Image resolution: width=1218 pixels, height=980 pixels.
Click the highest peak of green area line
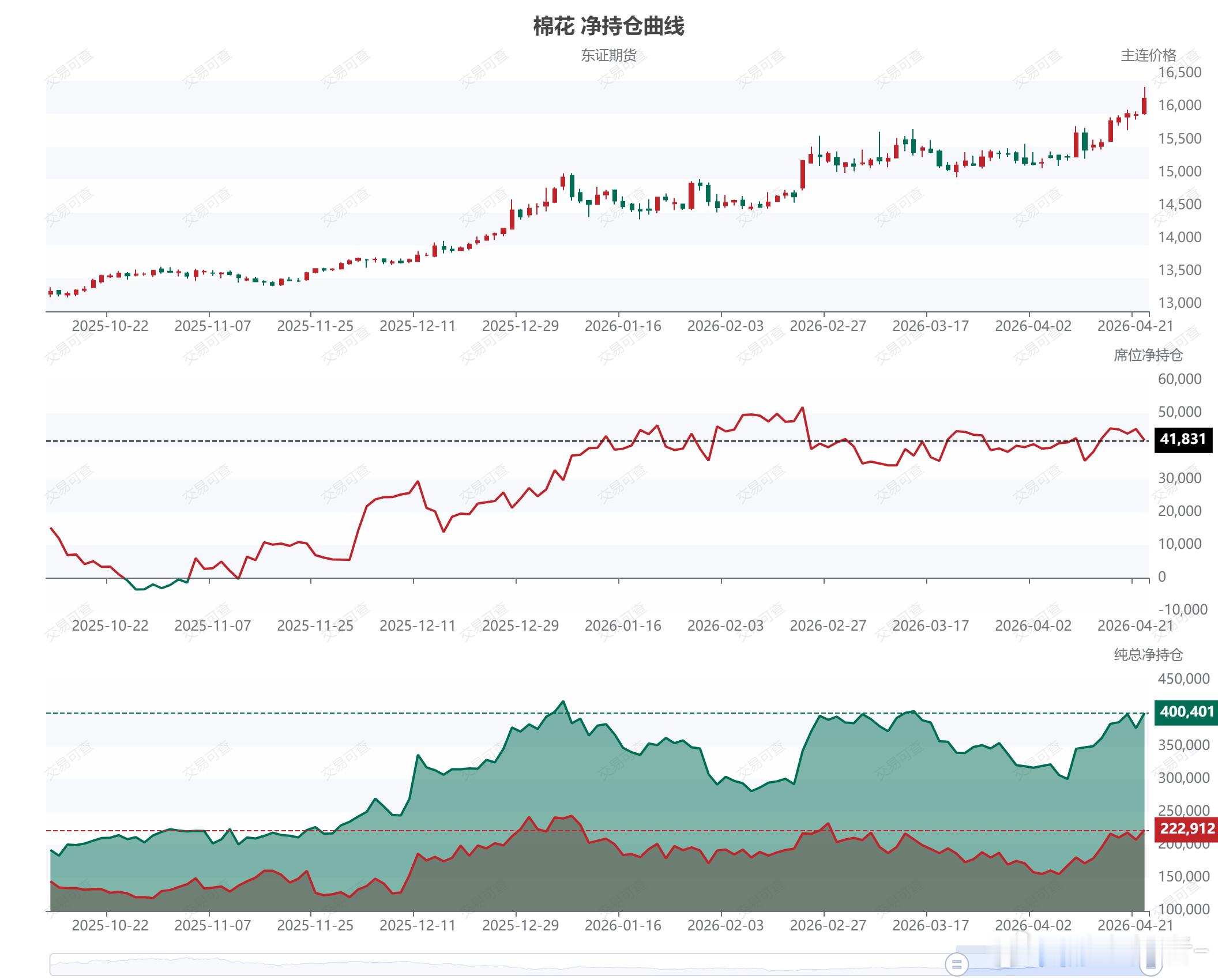click(563, 702)
